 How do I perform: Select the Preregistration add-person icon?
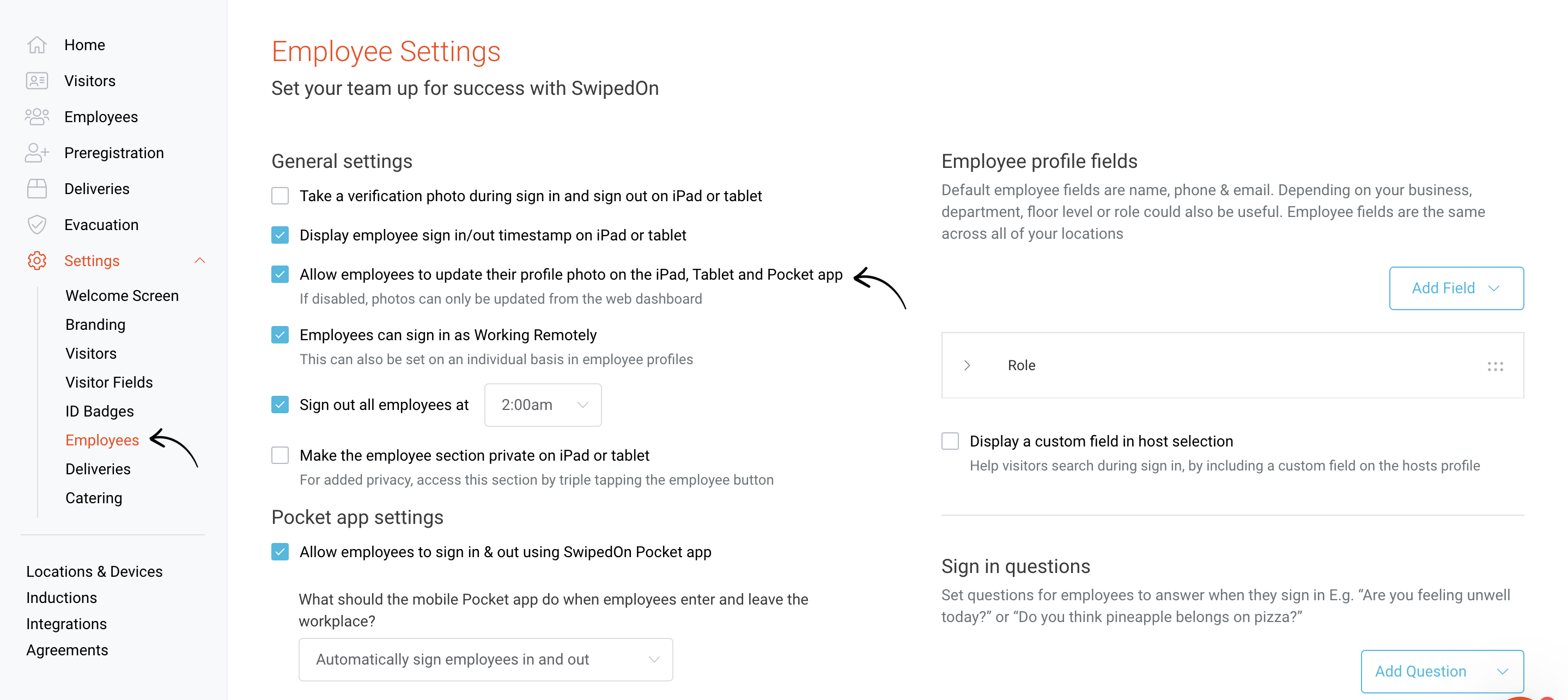pyautogui.click(x=37, y=152)
